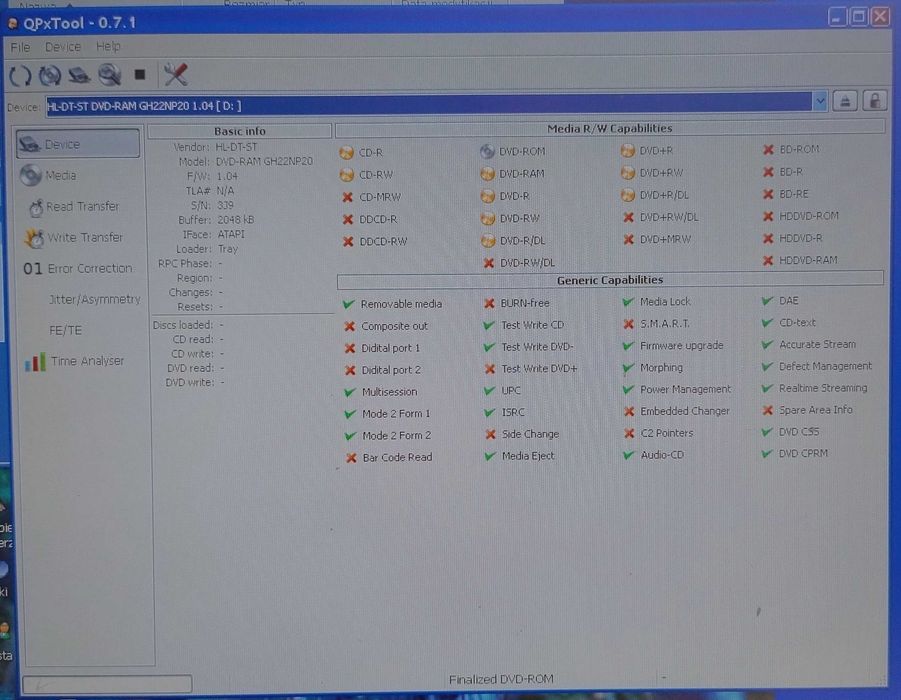
Task: Open the FE/TE tab
Action: click(65, 330)
